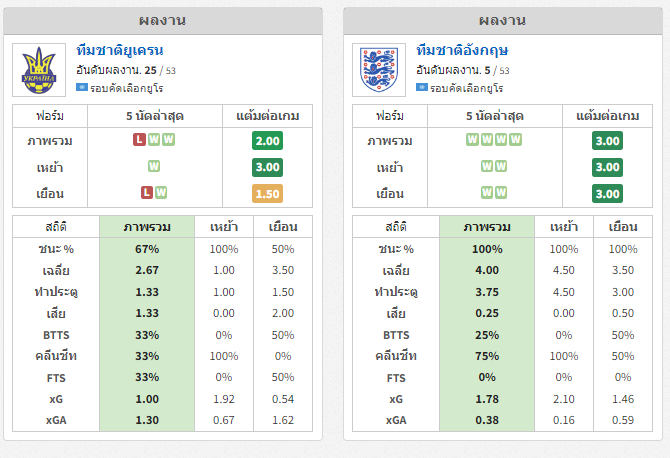Click the Ukraine national team crest
670x458 pixels.
39,70
